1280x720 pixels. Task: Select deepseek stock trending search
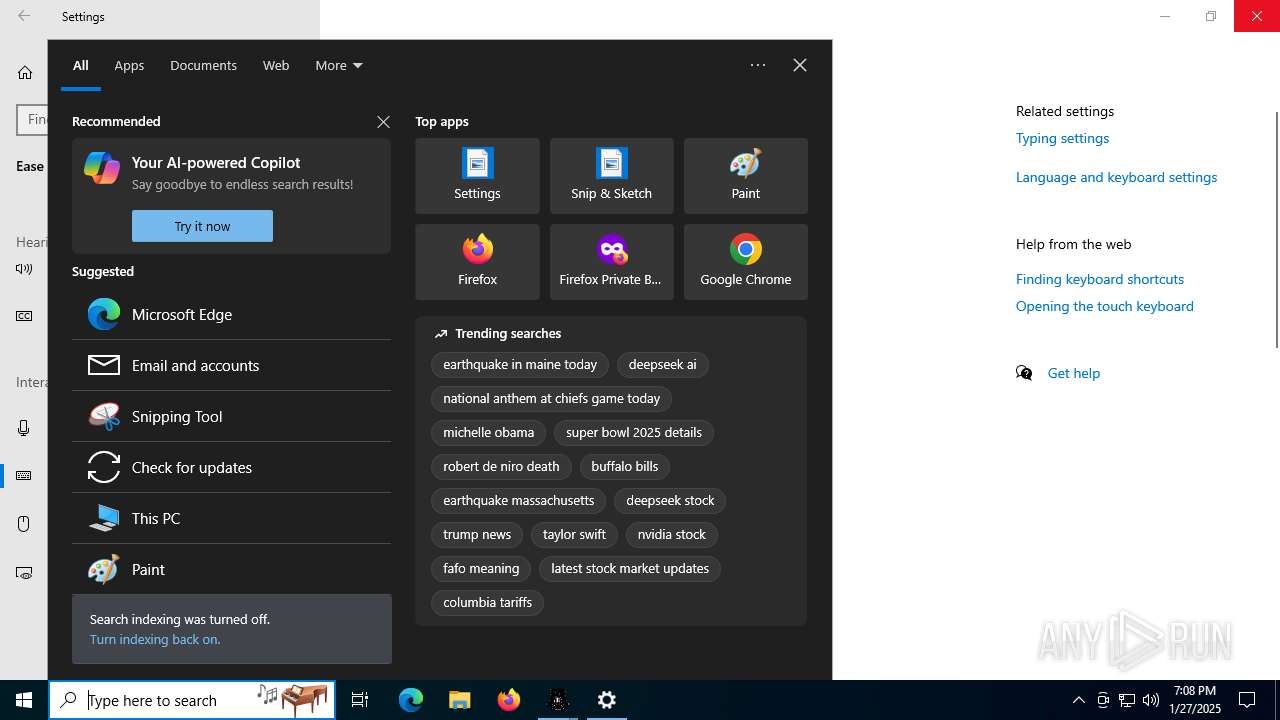point(670,501)
